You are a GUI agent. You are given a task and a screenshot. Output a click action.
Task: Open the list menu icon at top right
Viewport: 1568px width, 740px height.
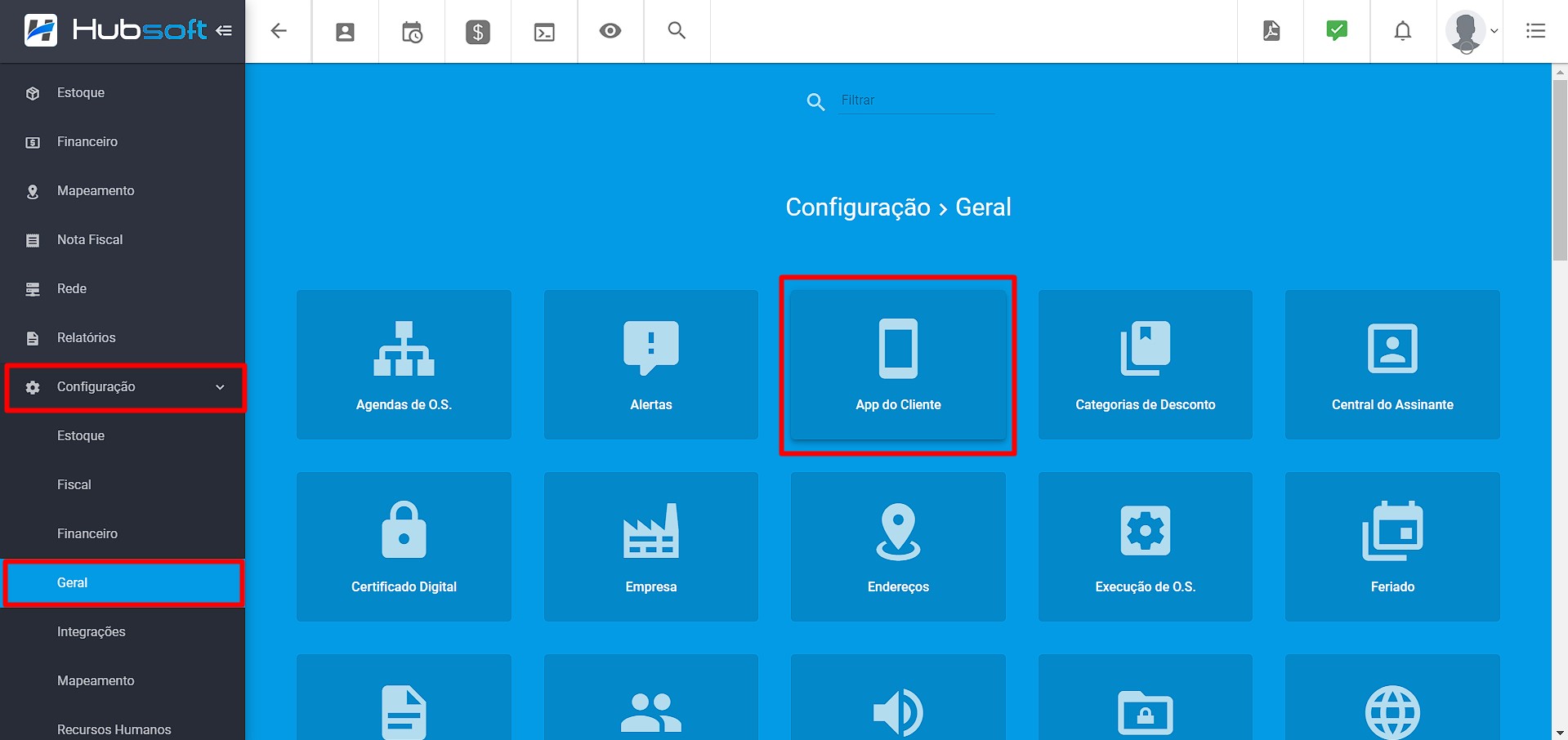1535,31
